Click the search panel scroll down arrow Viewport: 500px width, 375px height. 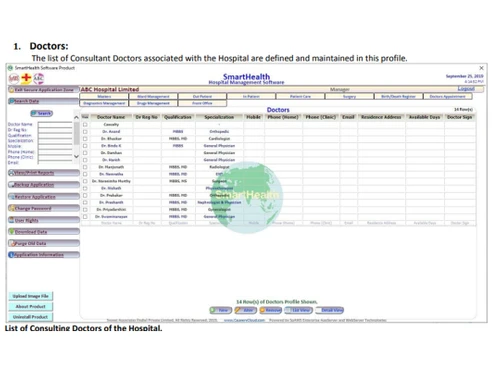point(76,156)
